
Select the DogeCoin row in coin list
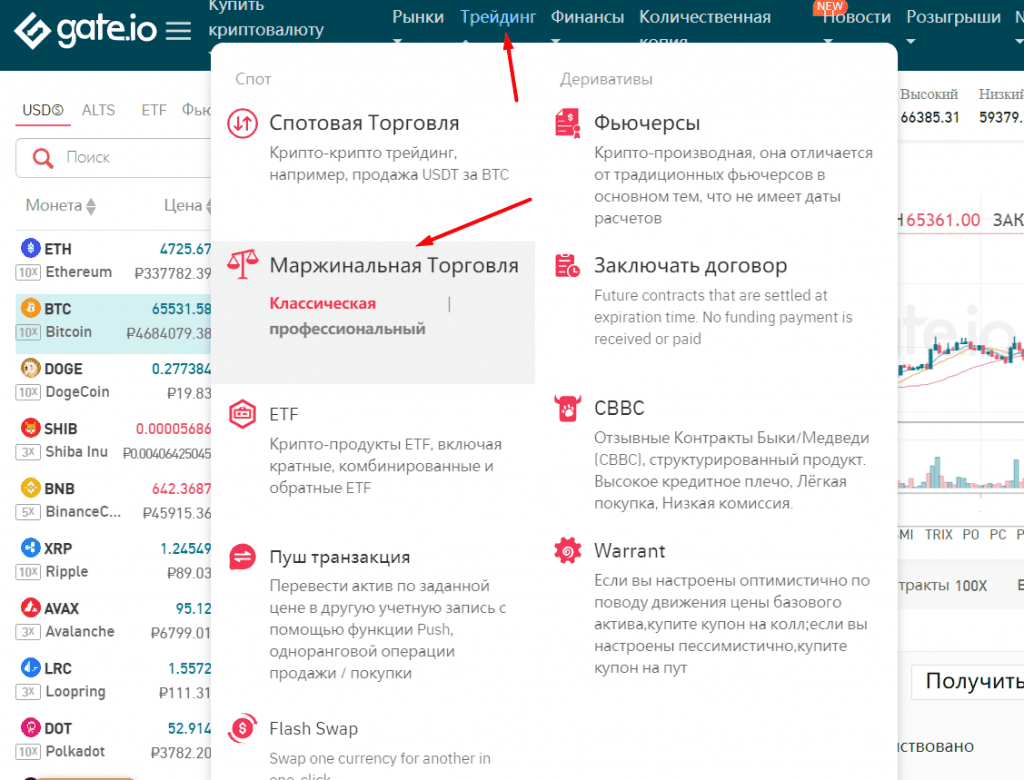point(113,383)
